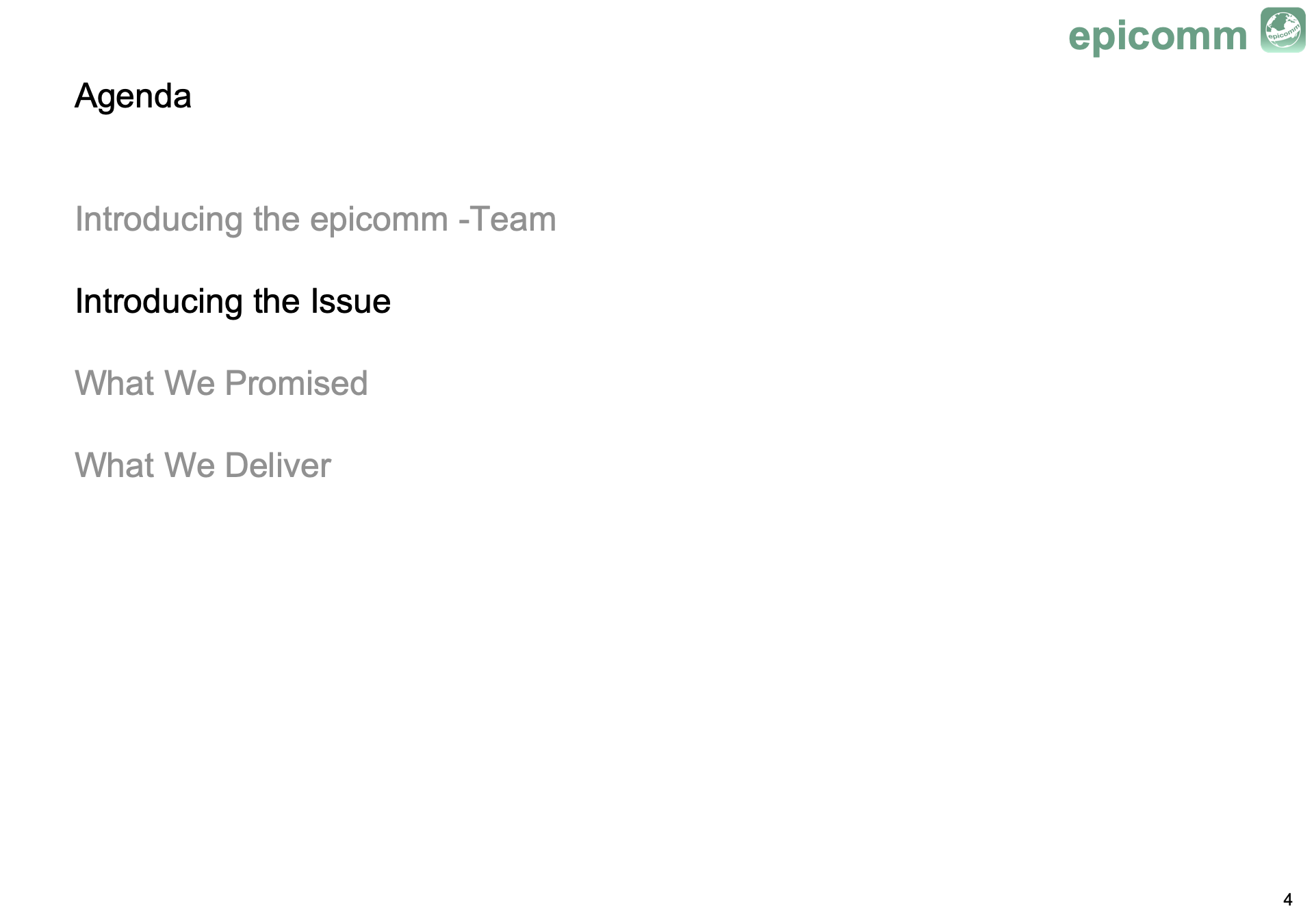
Task: Click We in the What We Promised line
Action: [x=190, y=383]
